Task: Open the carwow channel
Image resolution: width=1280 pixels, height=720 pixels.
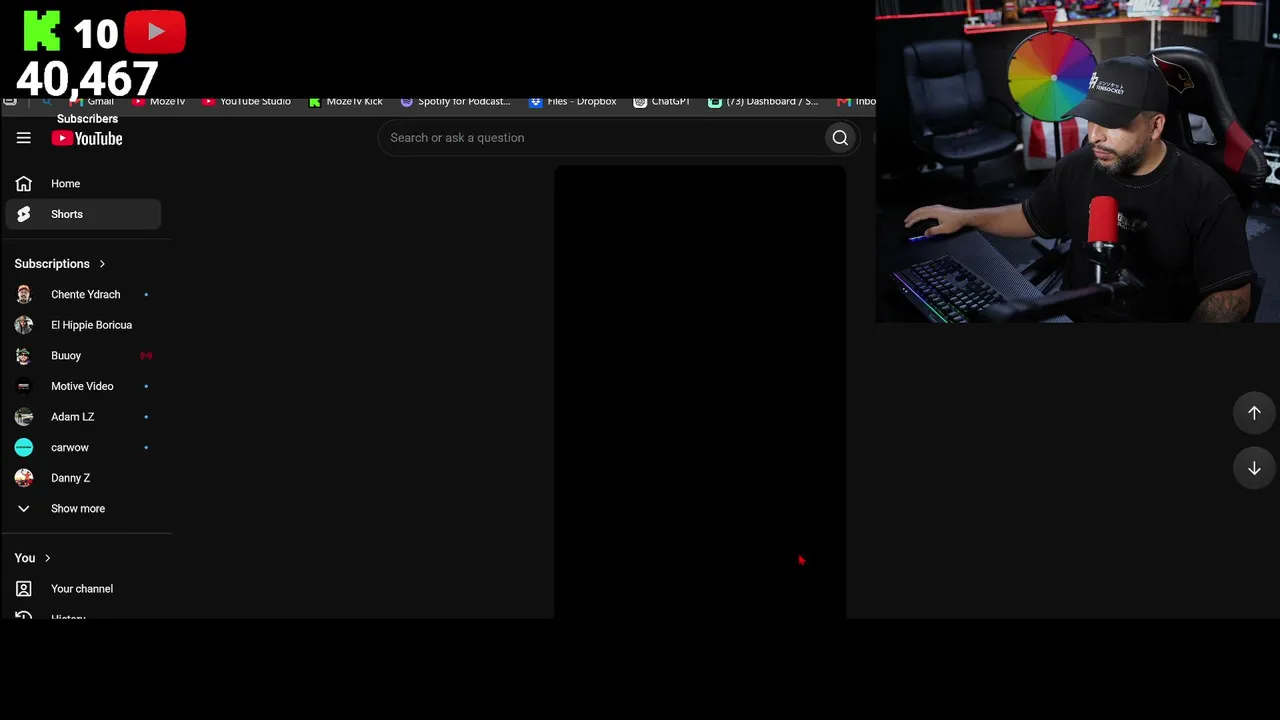Action: pos(83,447)
